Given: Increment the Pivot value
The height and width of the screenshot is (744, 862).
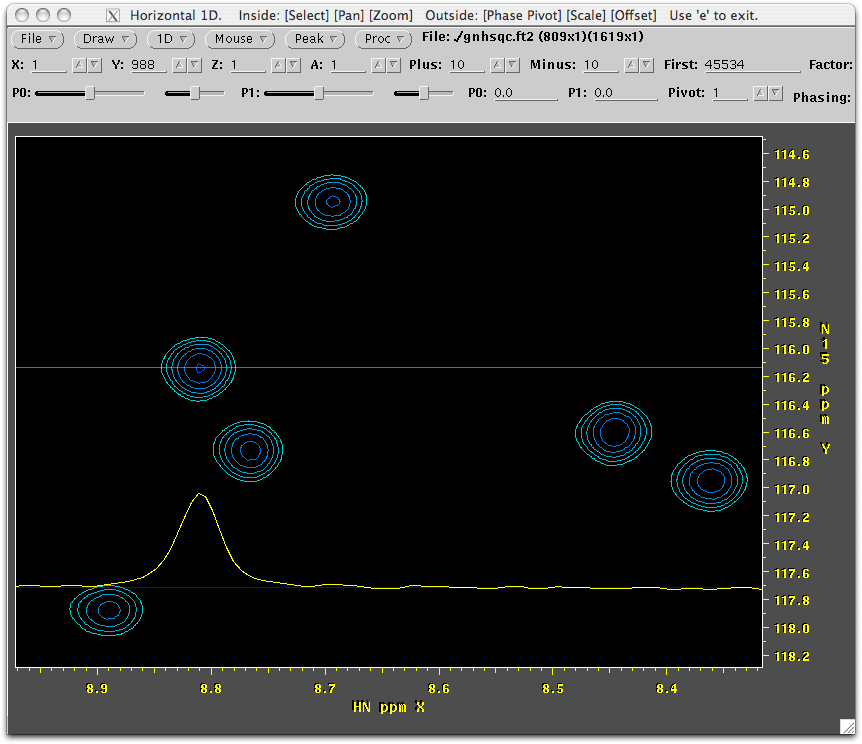Looking at the screenshot, I should click(759, 93).
